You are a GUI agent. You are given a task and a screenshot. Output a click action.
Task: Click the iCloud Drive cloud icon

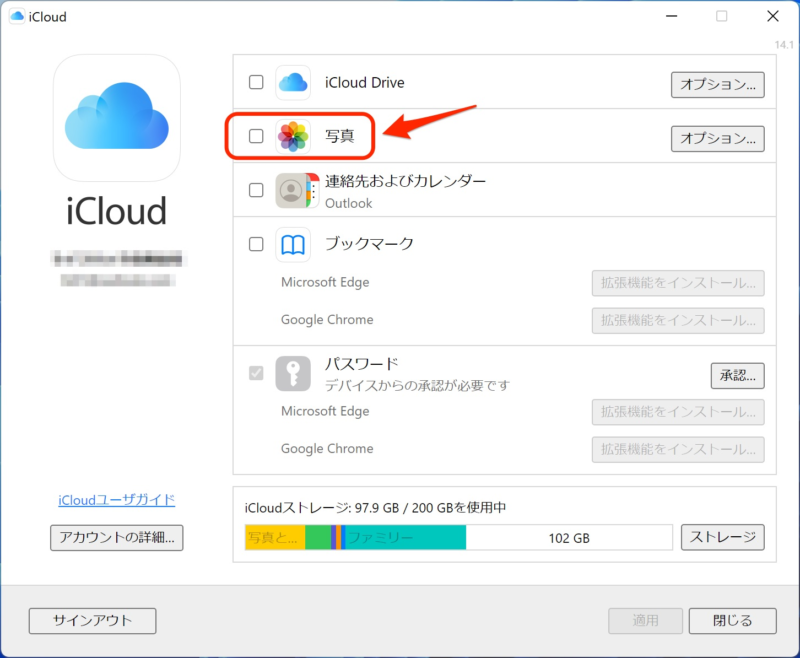tap(293, 83)
